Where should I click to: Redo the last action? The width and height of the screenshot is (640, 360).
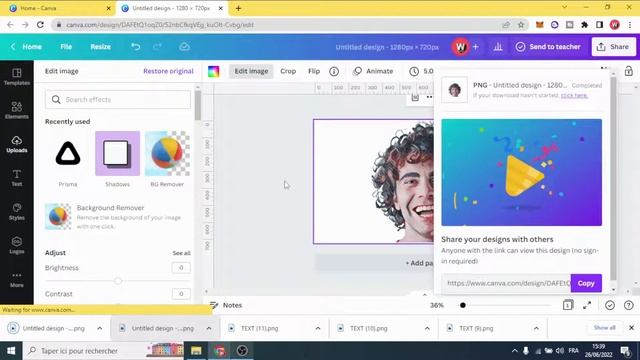click(158, 47)
